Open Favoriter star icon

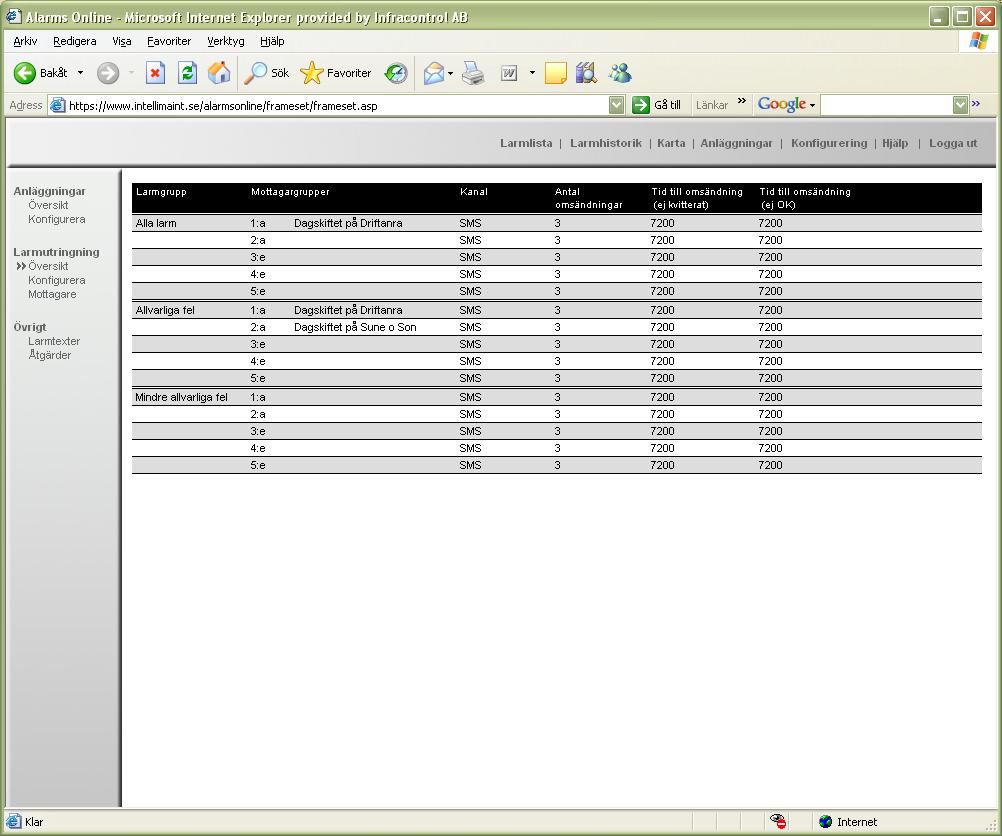312,73
